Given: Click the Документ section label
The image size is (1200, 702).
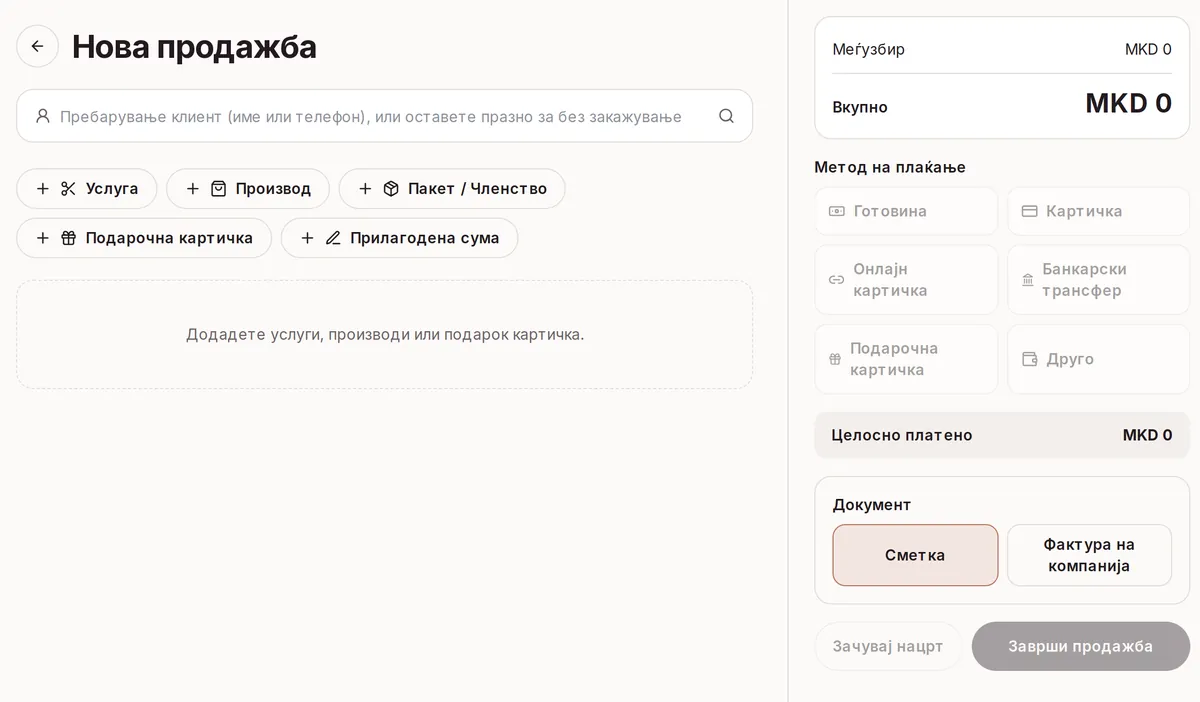Looking at the screenshot, I should pos(872,505).
